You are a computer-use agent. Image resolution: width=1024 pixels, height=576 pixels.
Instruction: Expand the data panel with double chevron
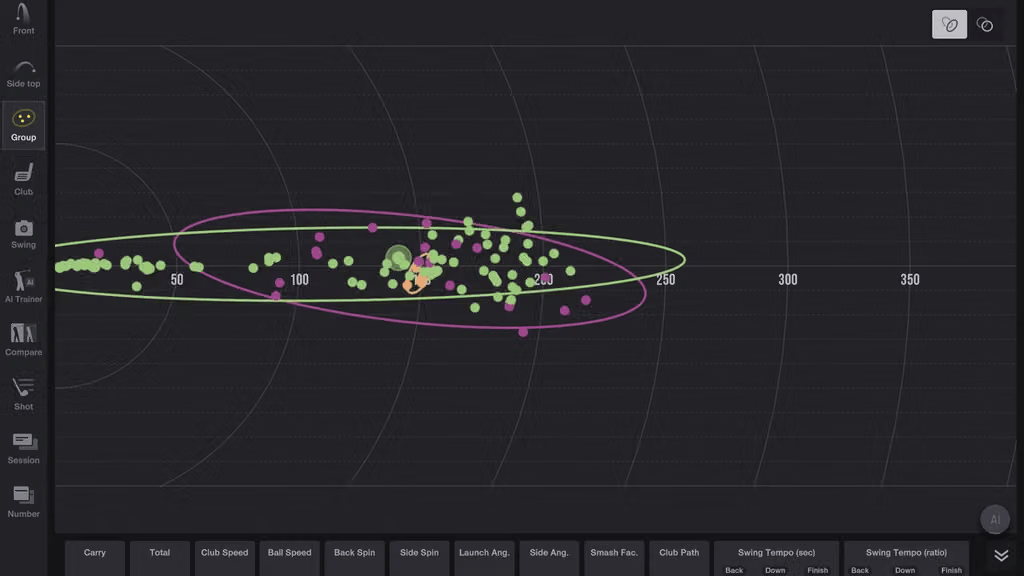coord(1000,556)
